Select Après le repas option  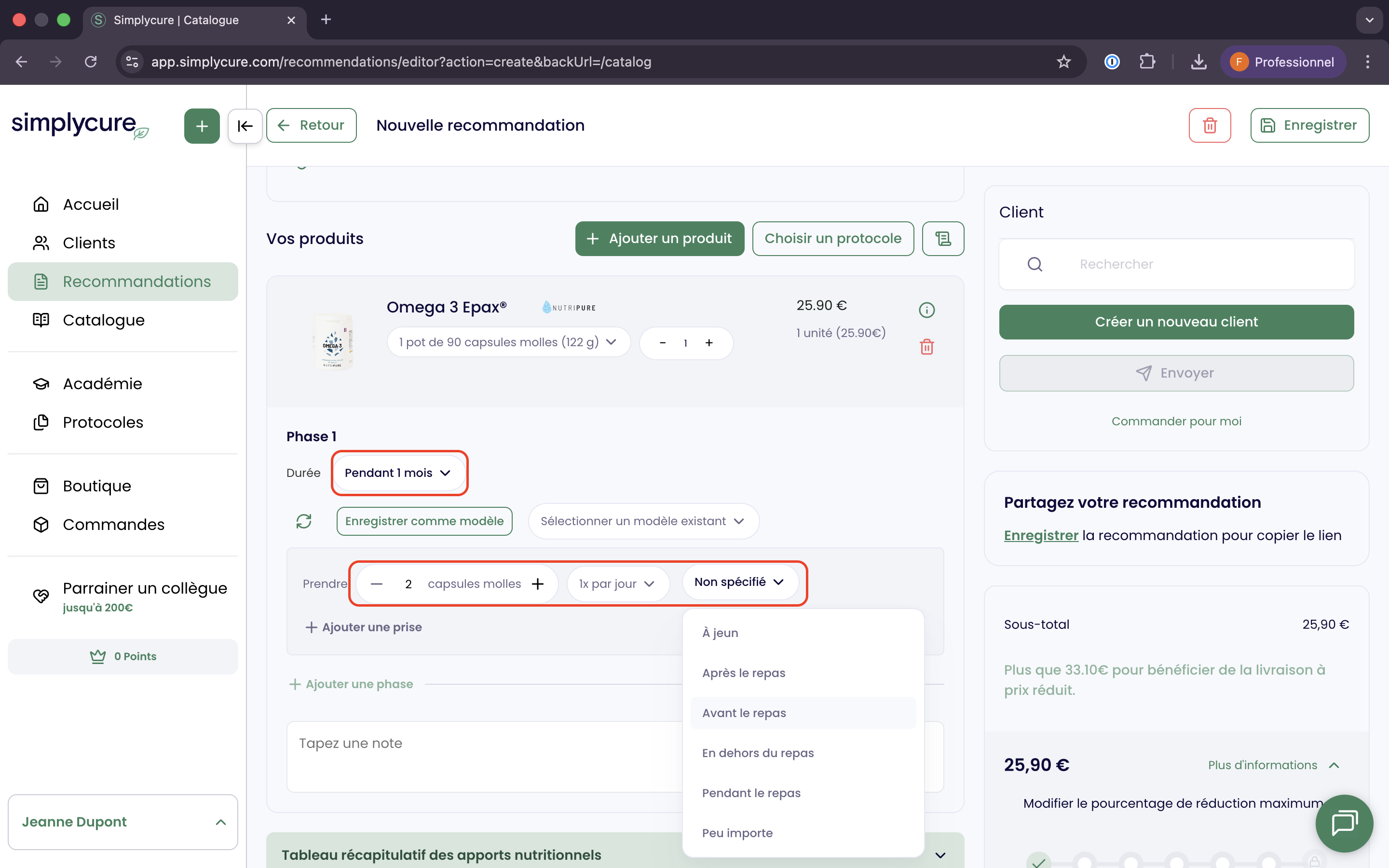(803, 673)
